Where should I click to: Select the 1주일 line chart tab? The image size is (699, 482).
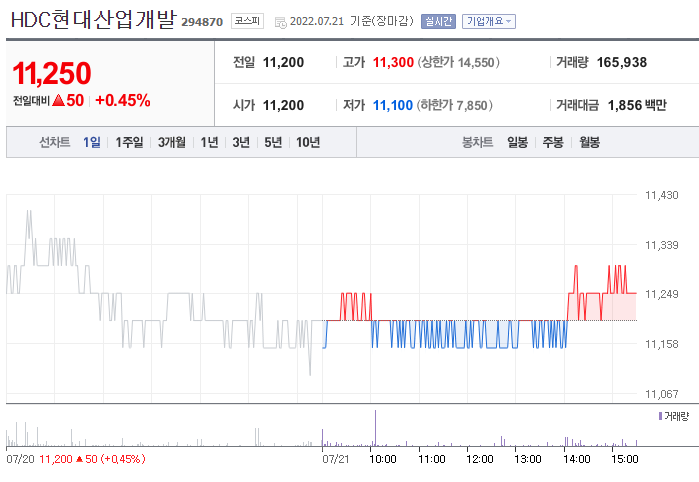(x=129, y=142)
